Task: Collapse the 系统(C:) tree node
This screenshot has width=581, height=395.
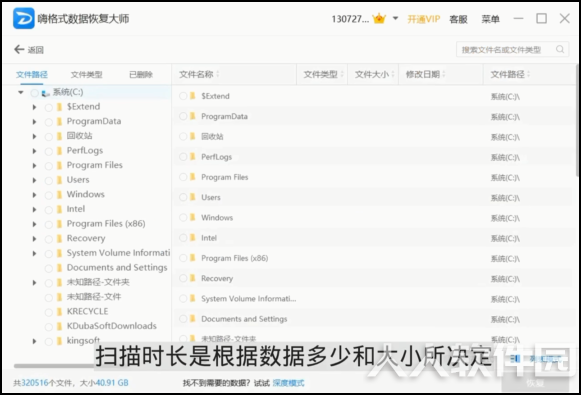Action: [x=21, y=92]
